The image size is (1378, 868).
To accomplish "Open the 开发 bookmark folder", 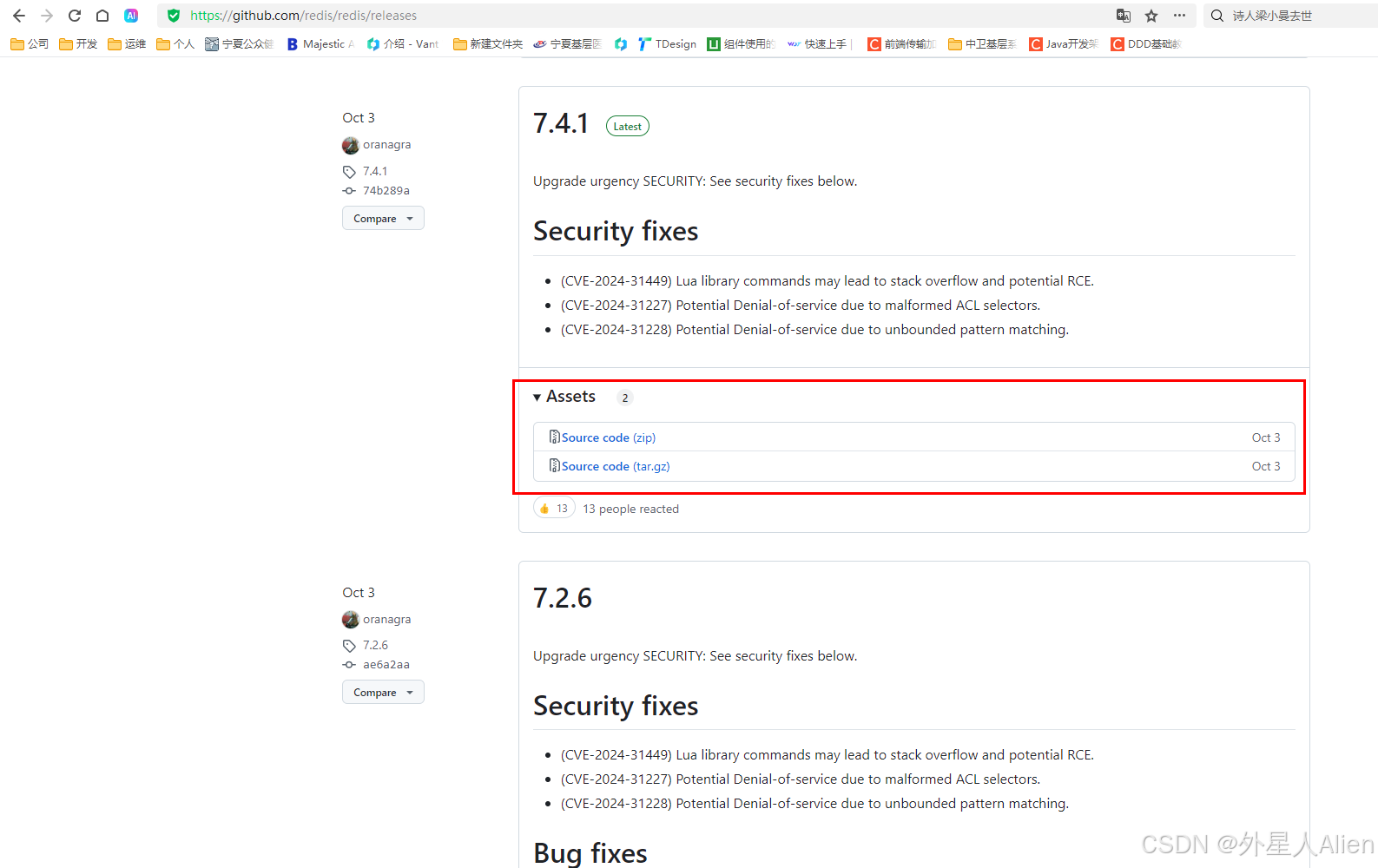I will (x=78, y=43).
